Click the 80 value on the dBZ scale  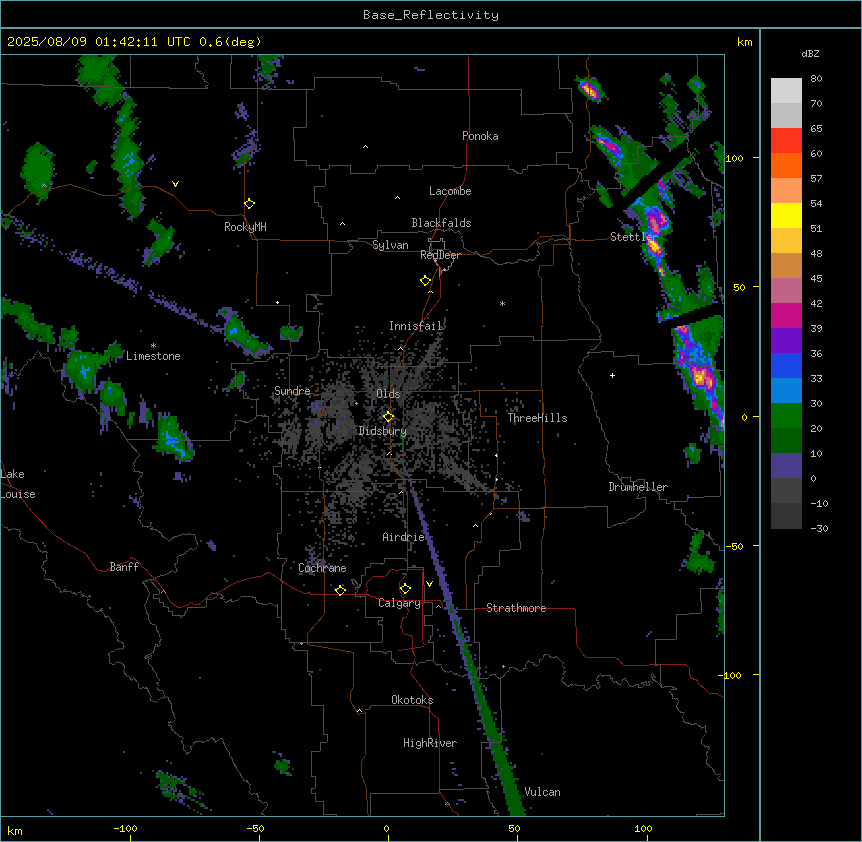pos(816,79)
